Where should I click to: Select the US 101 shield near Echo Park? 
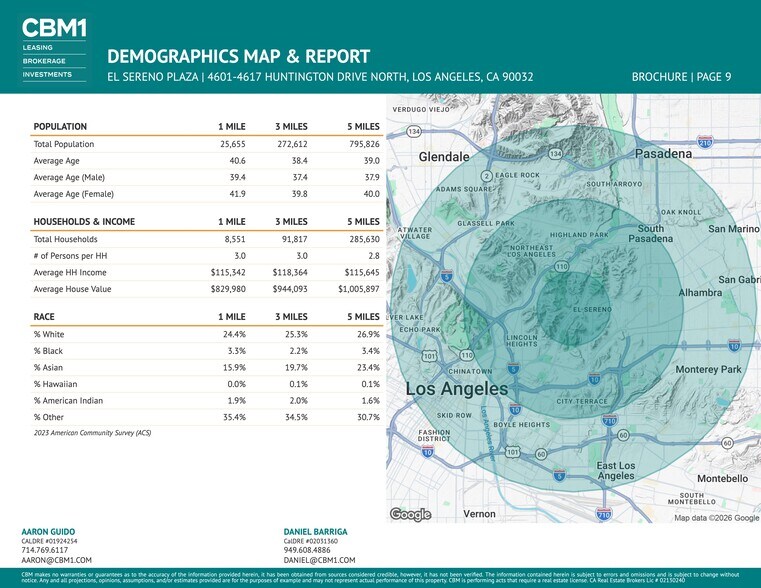pyautogui.click(x=429, y=355)
